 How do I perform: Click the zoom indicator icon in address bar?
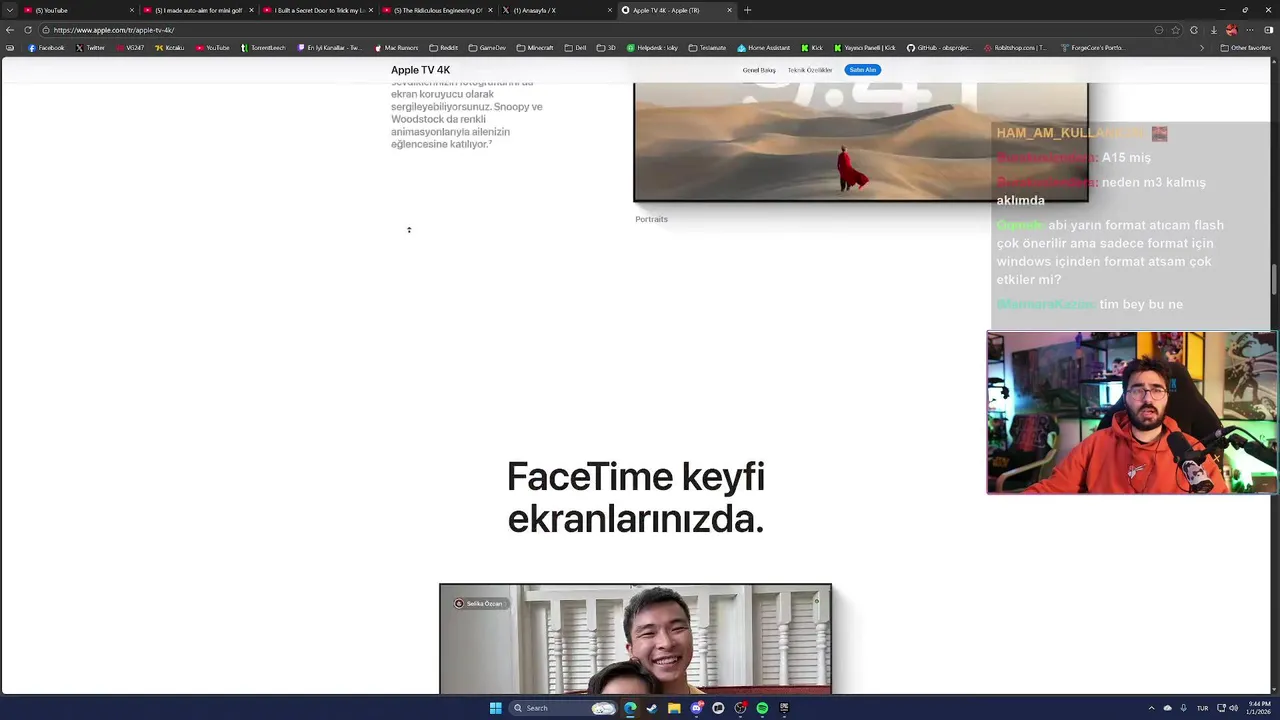pyautogui.click(x=1161, y=30)
